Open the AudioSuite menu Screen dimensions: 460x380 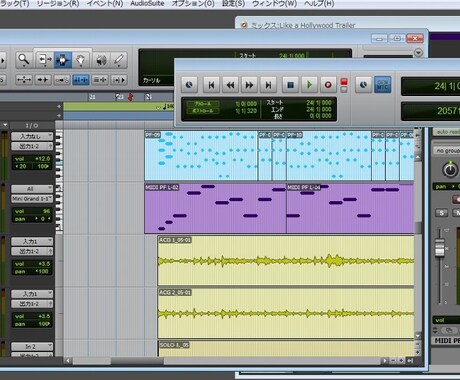pyautogui.click(x=147, y=4)
